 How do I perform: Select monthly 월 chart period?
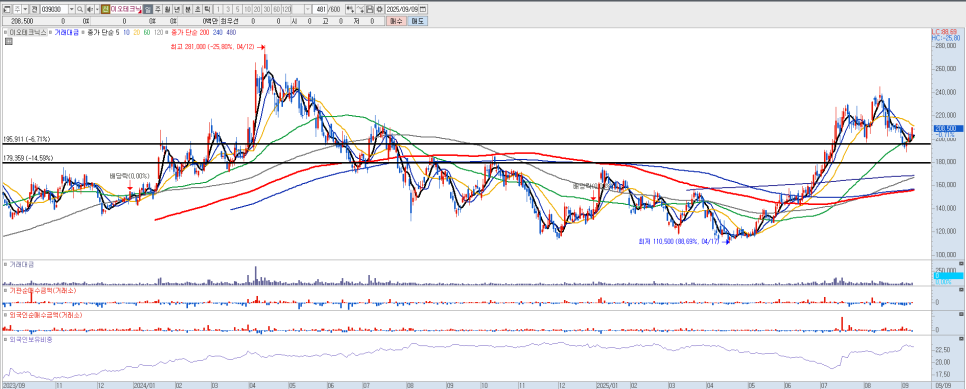pyautogui.click(x=167, y=9)
